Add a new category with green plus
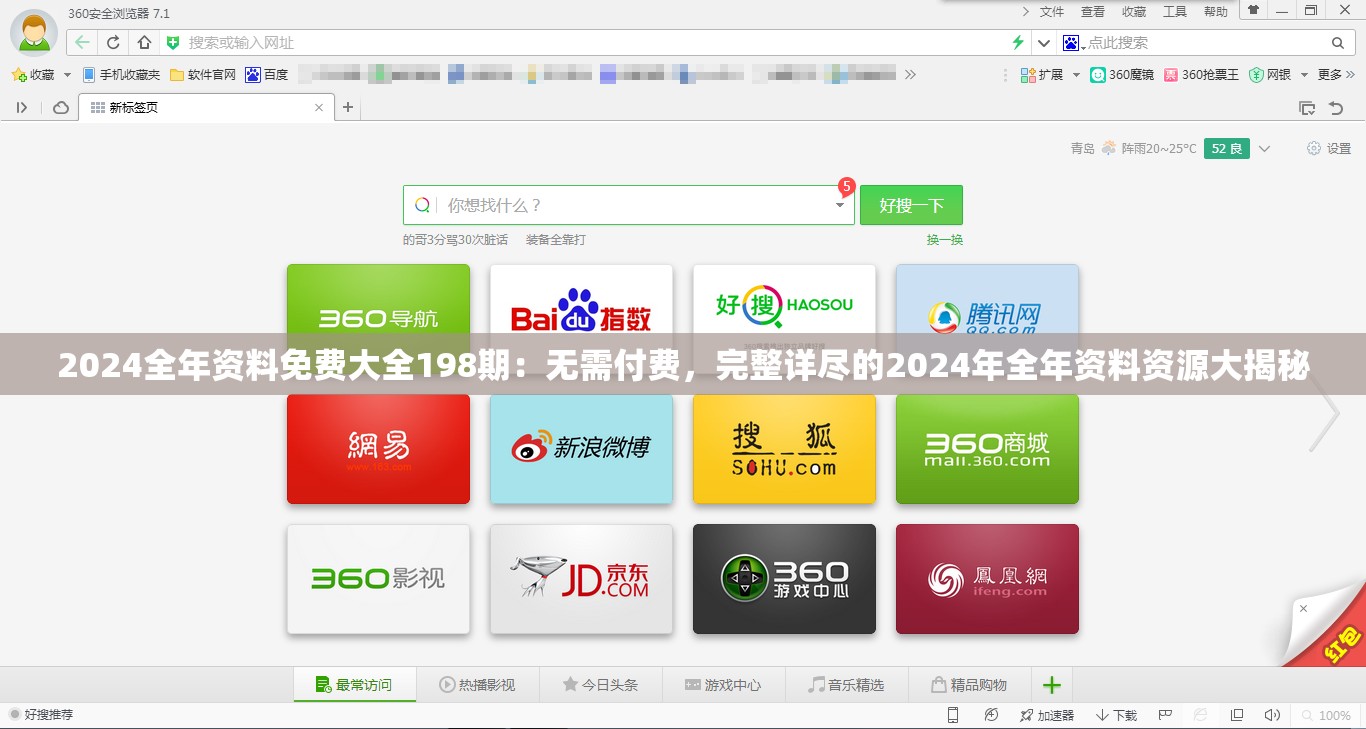This screenshot has width=1366, height=729. [1051, 685]
